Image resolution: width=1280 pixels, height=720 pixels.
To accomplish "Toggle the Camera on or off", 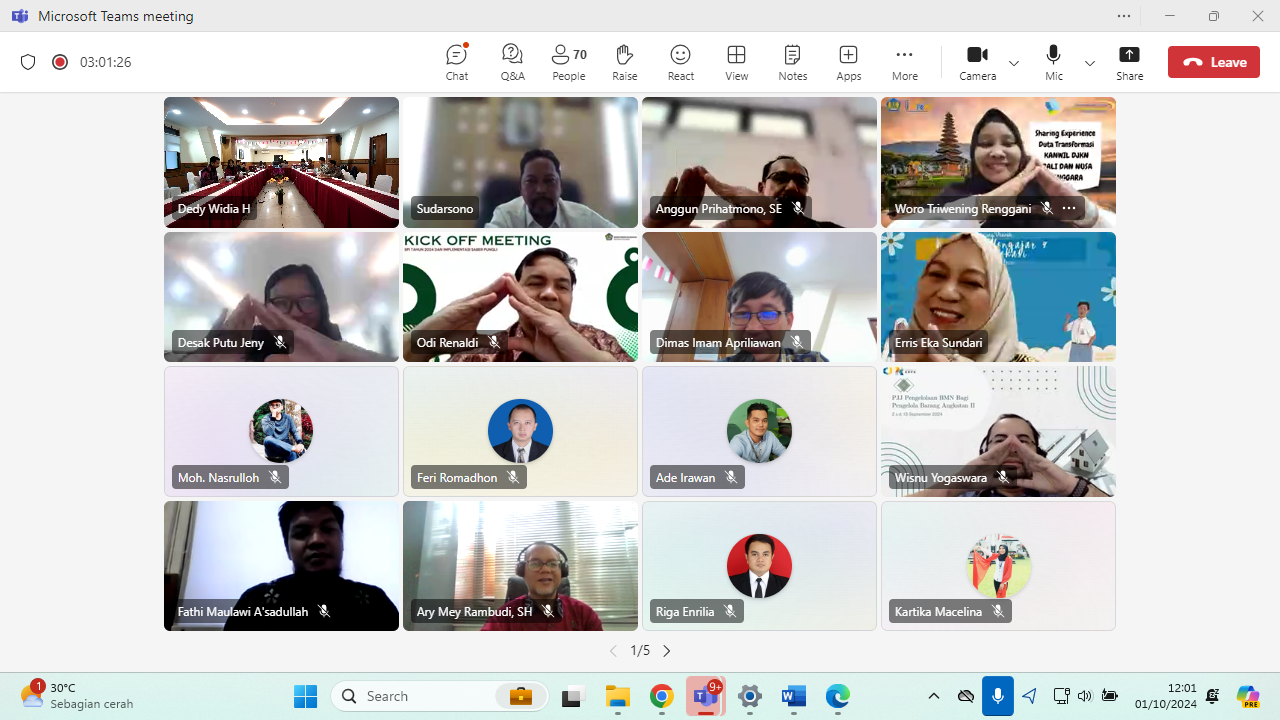I will [977, 62].
